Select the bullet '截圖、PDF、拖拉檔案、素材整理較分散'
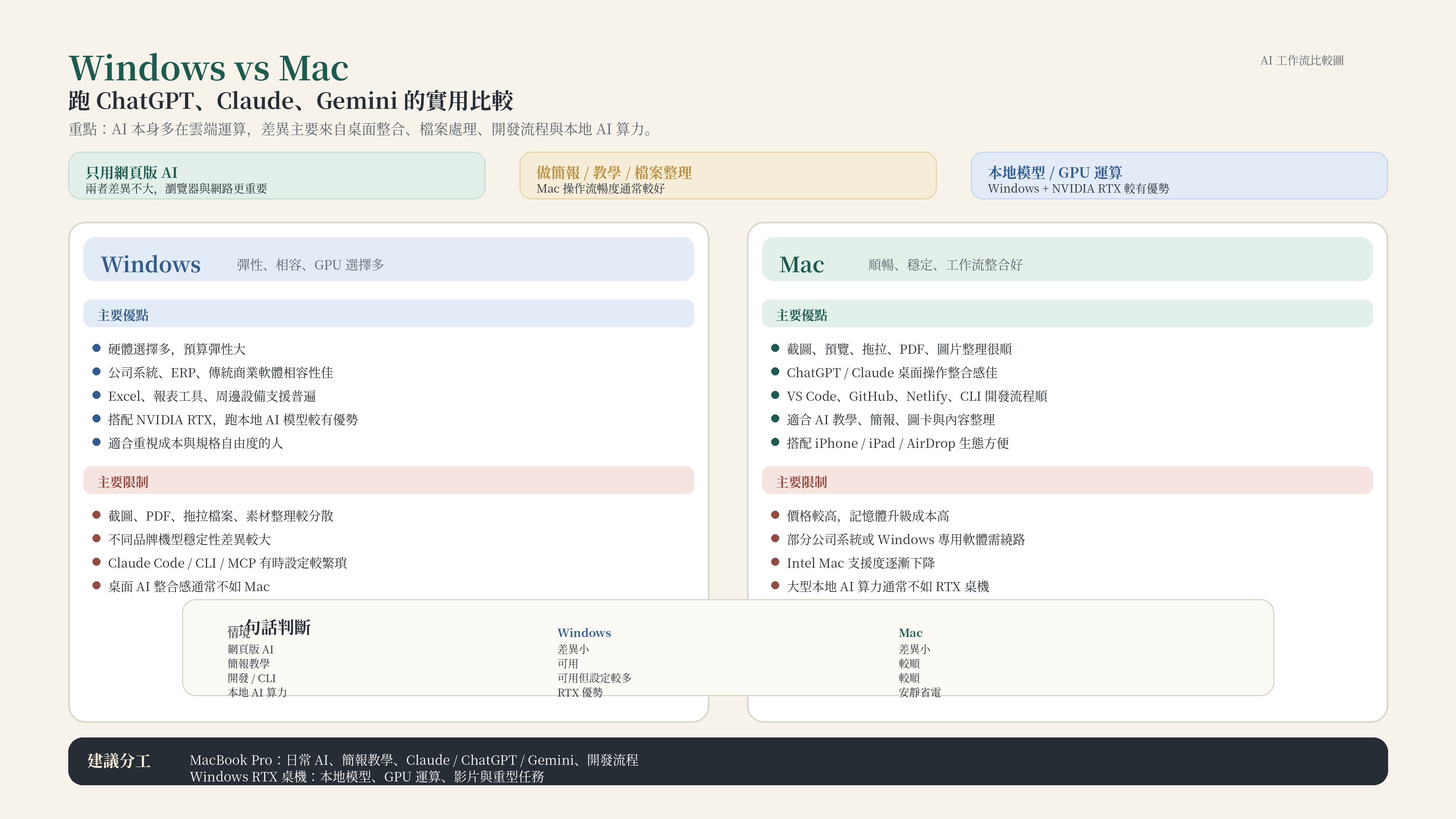1456x819 pixels. (x=220, y=516)
